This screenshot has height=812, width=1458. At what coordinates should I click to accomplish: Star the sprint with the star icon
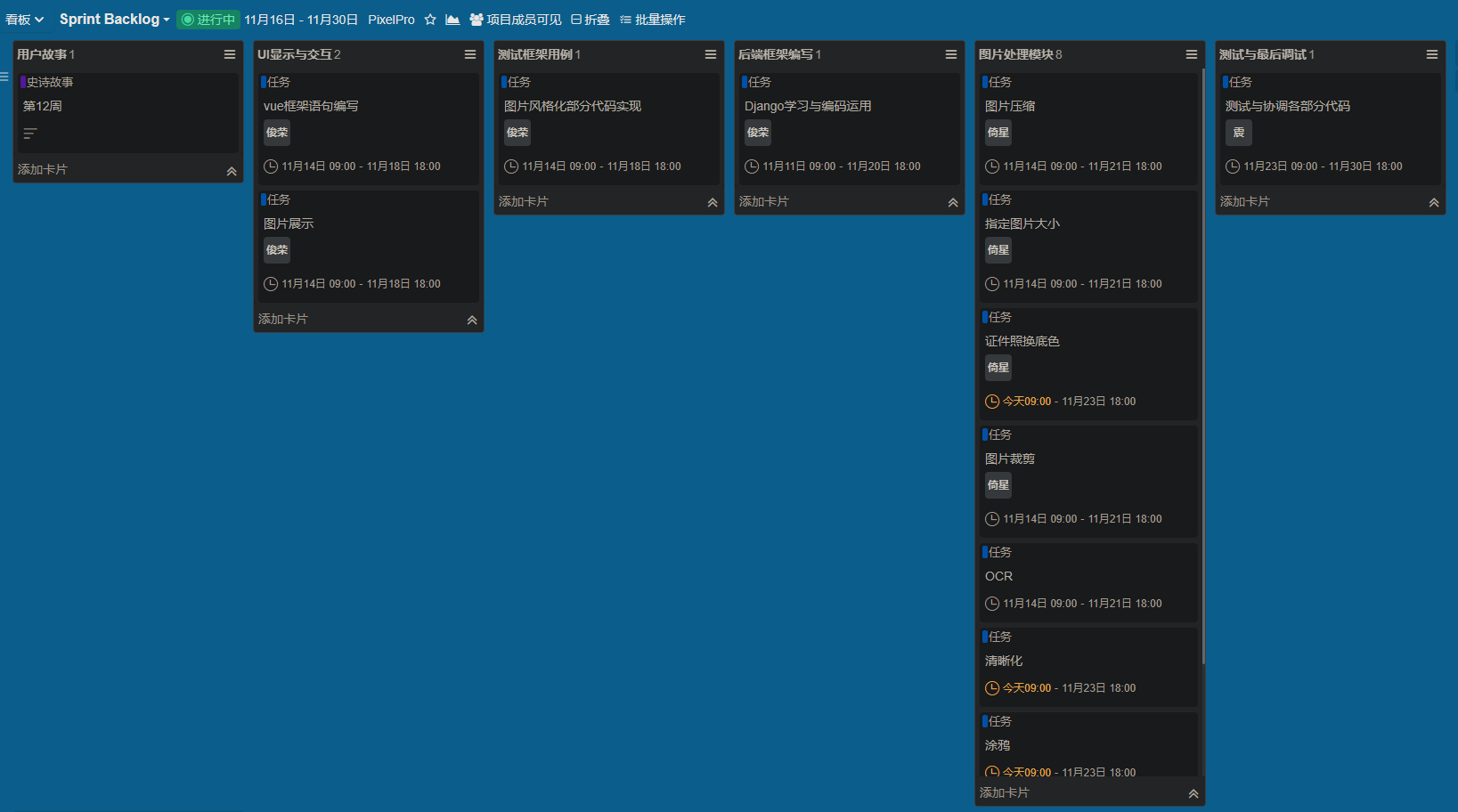pyautogui.click(x=430, y=20)
